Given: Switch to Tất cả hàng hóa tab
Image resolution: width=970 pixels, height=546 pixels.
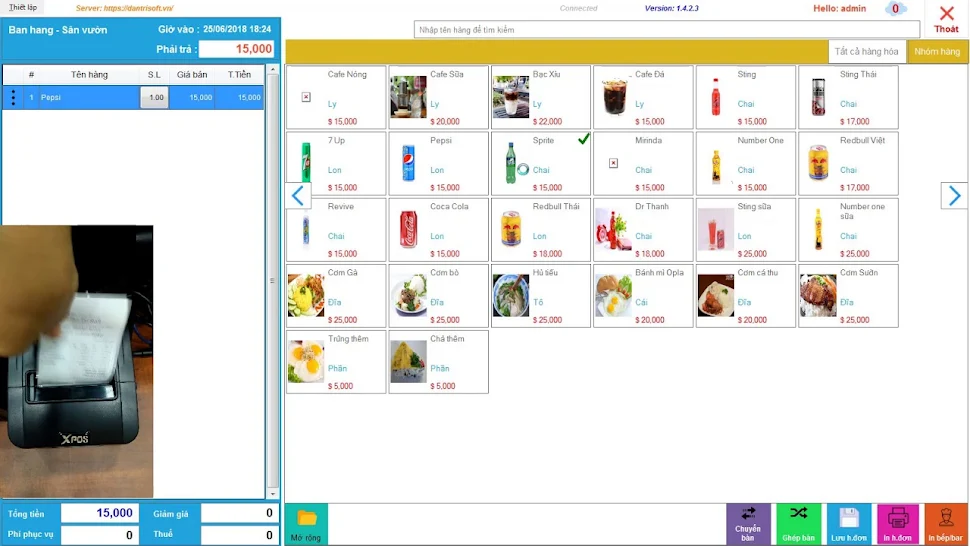Looking at the screenshot, I should [866, 51].
